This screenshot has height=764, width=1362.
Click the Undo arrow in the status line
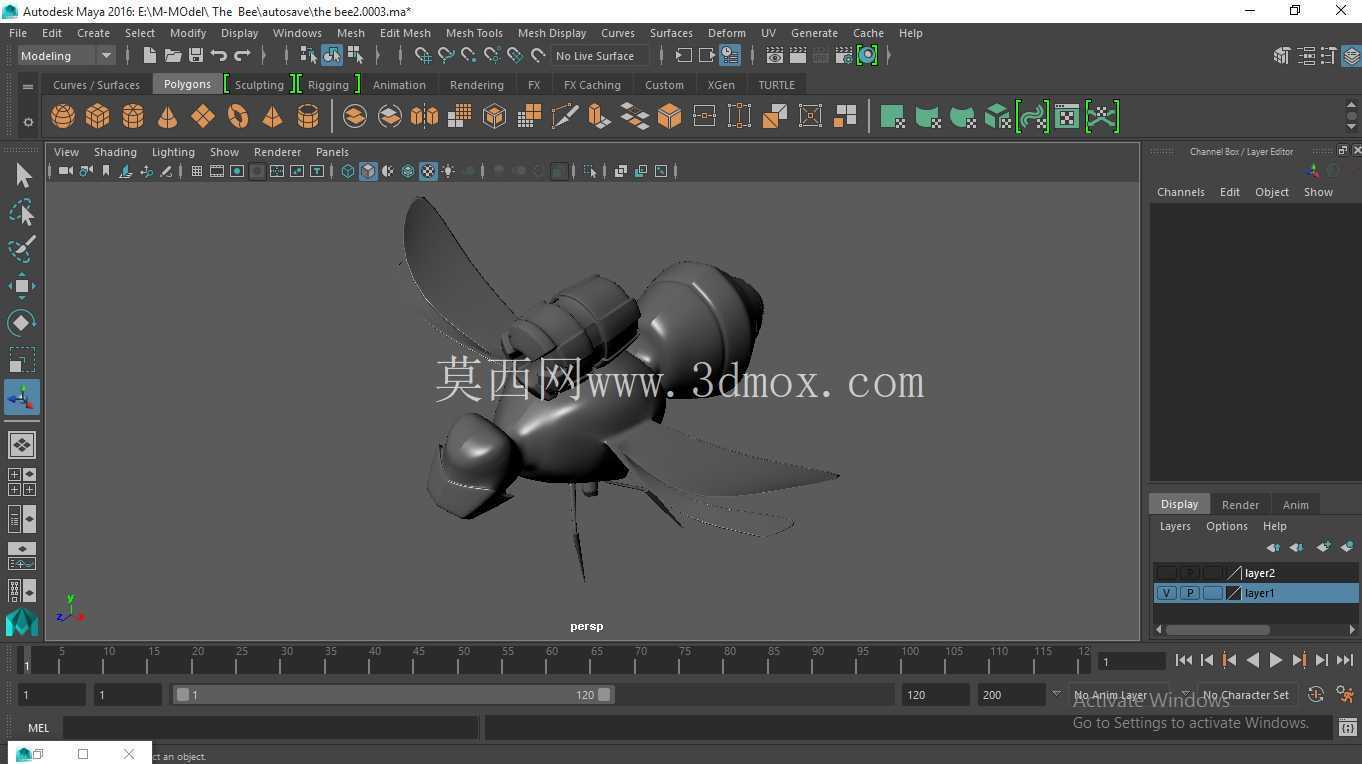coord(219,55)
